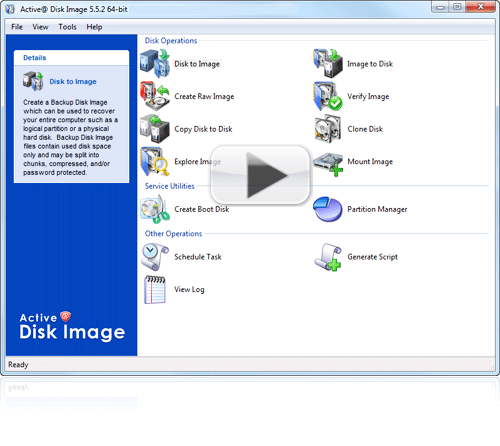Open the File menu

pos(17,27)
